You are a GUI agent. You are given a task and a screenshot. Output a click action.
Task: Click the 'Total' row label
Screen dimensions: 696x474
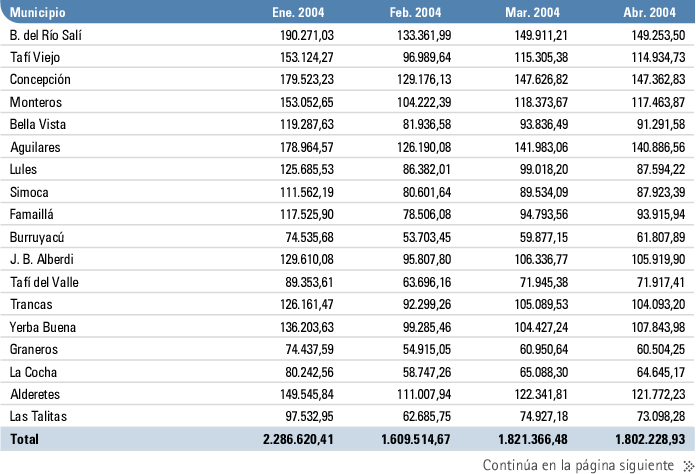tap(25, 439)
